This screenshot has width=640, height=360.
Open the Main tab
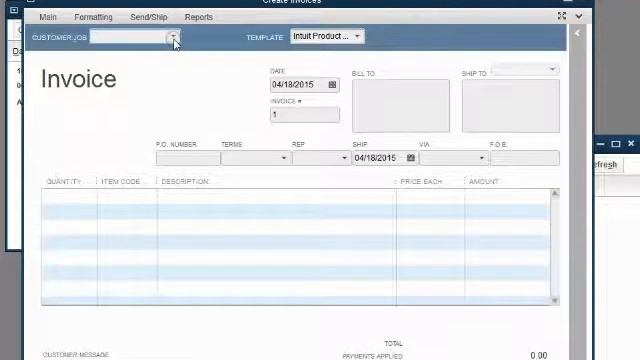(48, 17)
